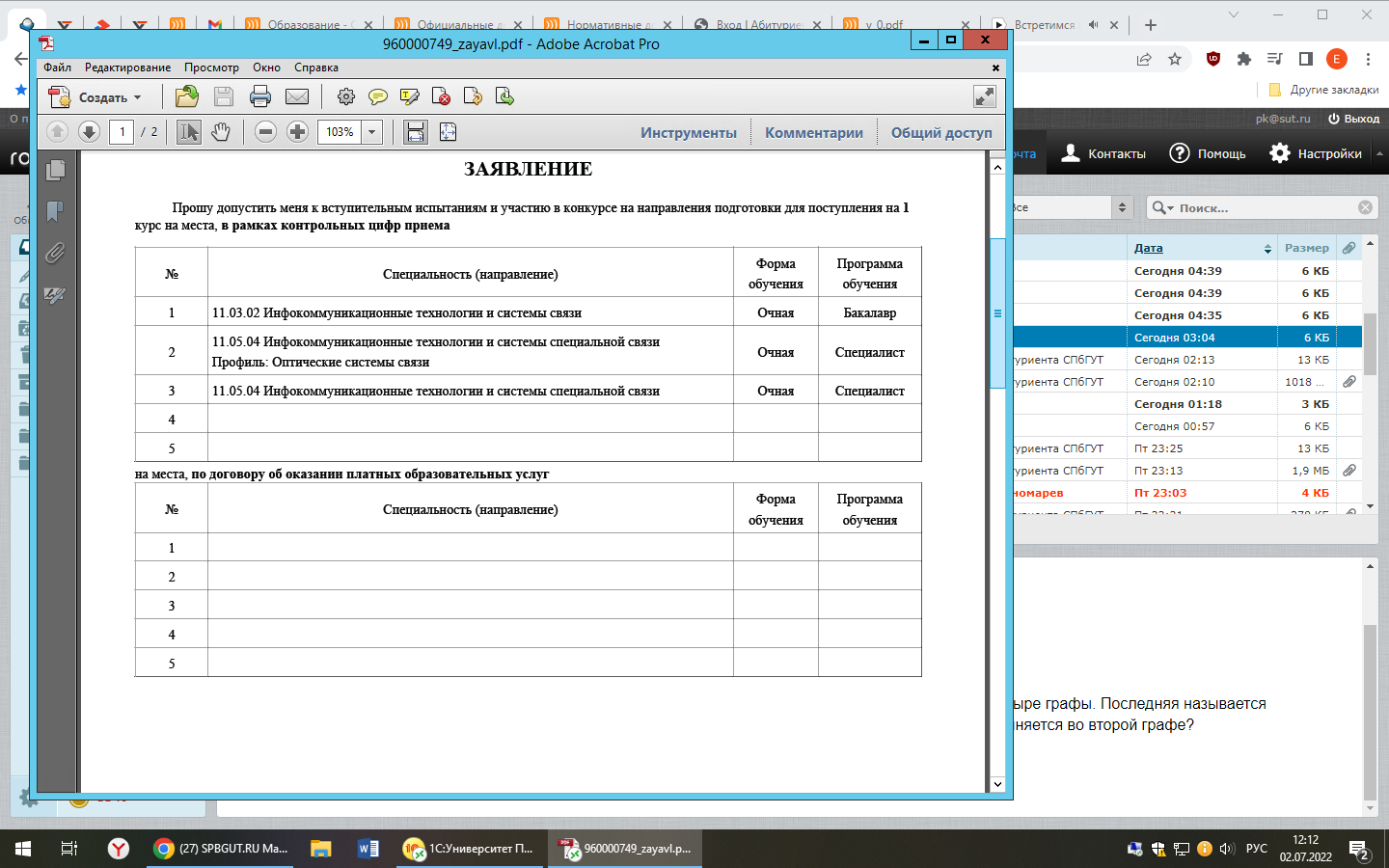This screenshot has height=868, width=1389.
Task: Expand the zoom percentage dropdown
Action: [x=372, y=132]
